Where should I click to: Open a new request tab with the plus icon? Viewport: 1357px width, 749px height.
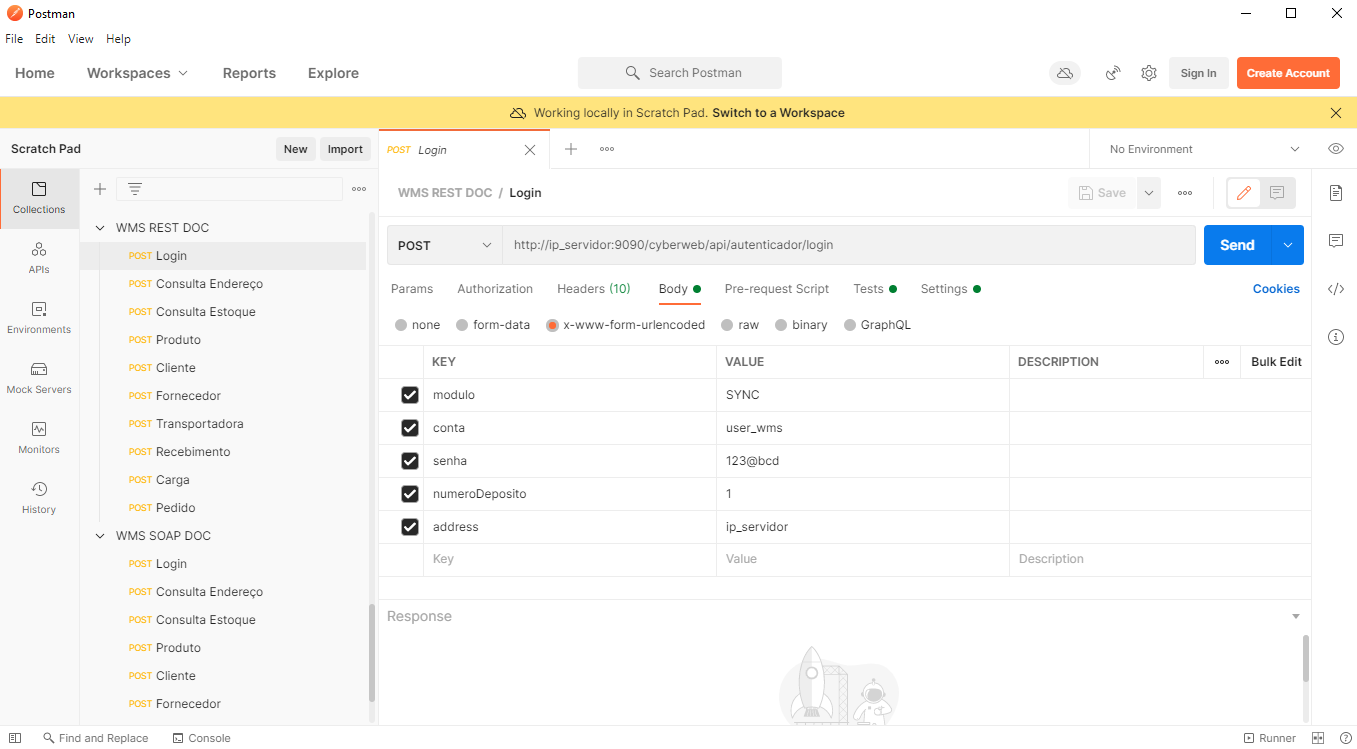tap(571, 149)
